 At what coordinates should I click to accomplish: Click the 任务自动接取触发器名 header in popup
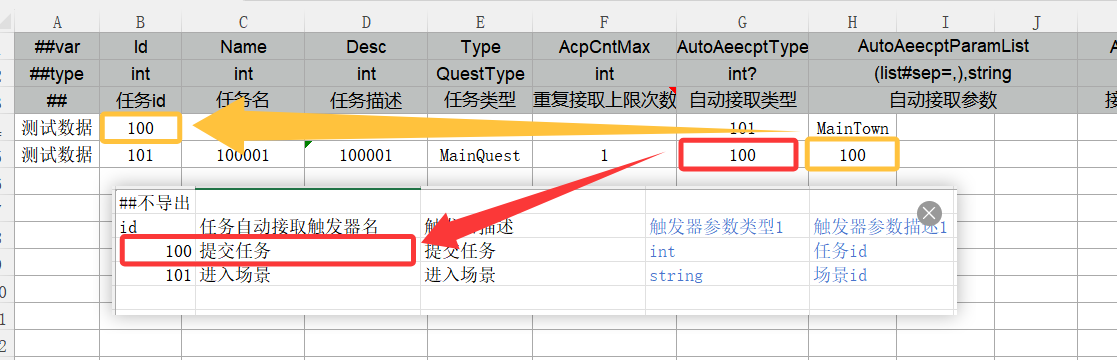click(x=308, y=227)
